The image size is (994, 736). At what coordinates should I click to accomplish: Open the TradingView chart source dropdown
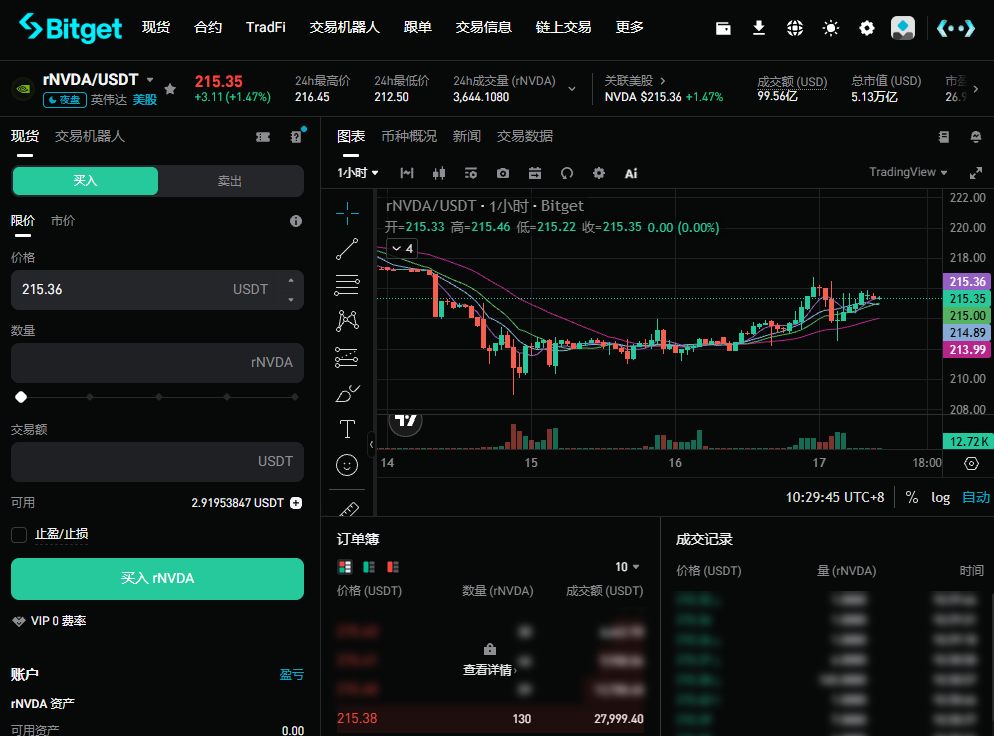(908, 172)
